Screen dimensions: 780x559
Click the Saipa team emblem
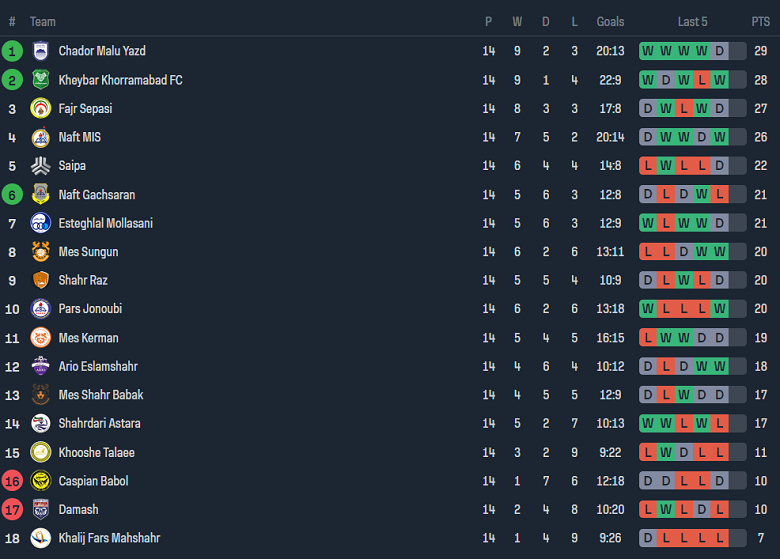point(40,166)
